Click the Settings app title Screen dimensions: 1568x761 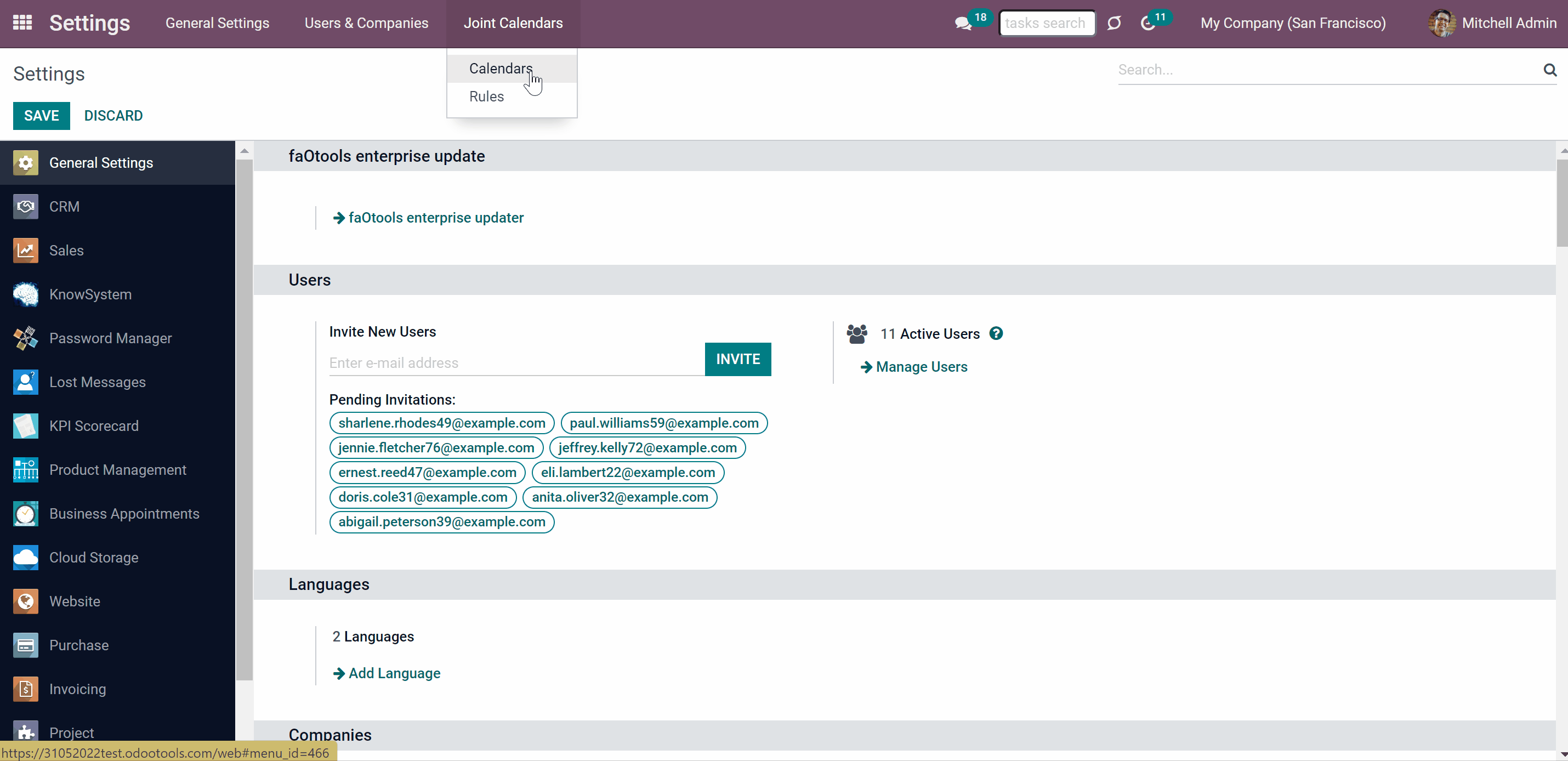[89, 23]
